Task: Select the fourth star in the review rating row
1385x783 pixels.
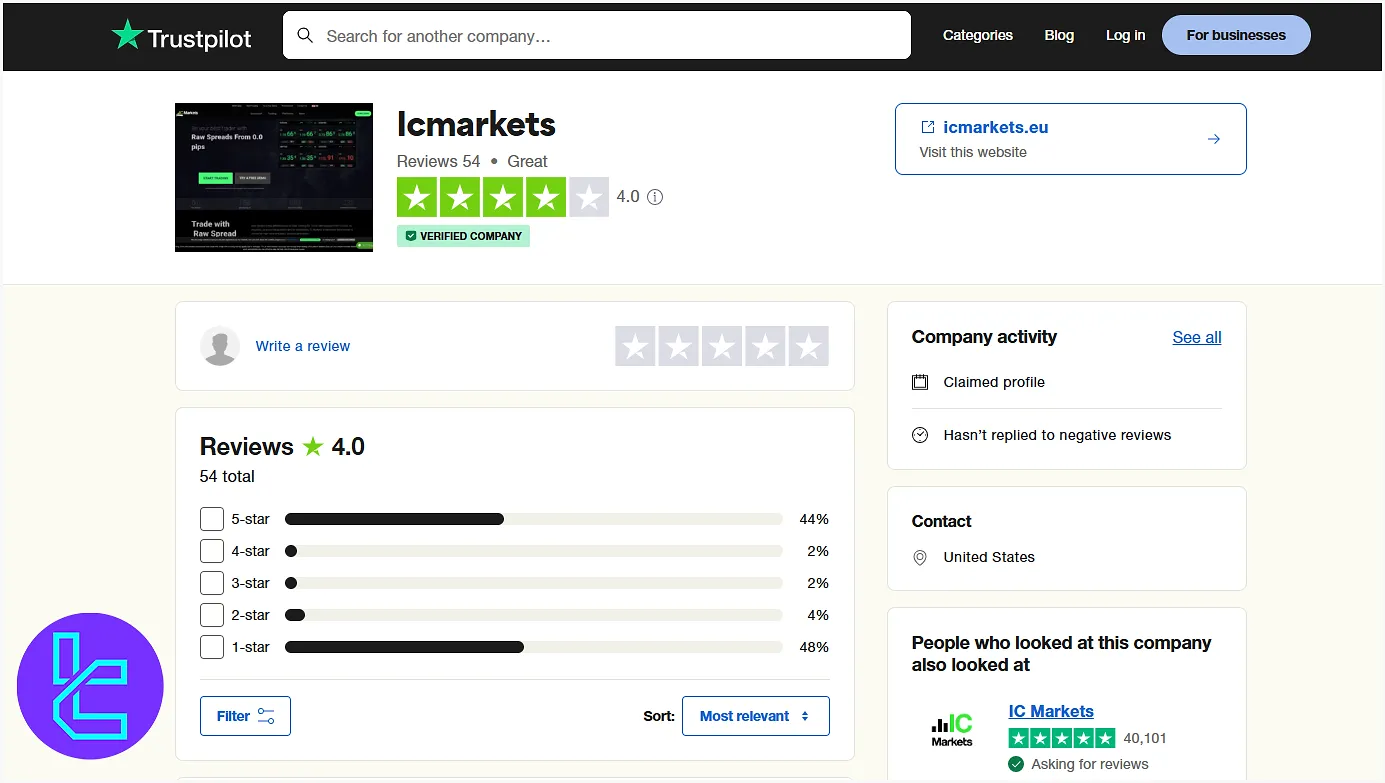Action: click(x=766, y=346)
